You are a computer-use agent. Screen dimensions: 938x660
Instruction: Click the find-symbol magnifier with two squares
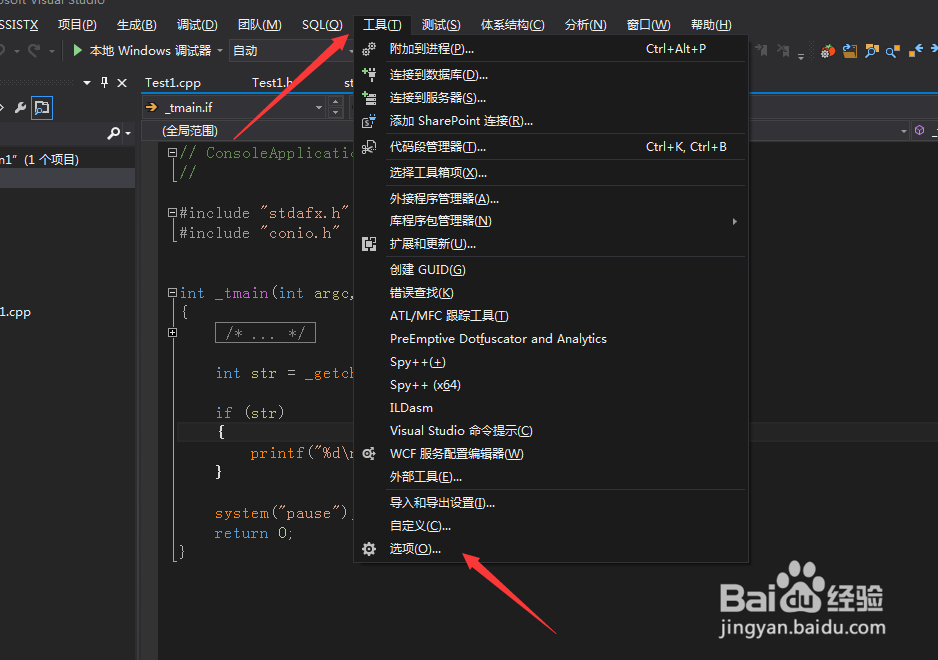tap(872, 51)
